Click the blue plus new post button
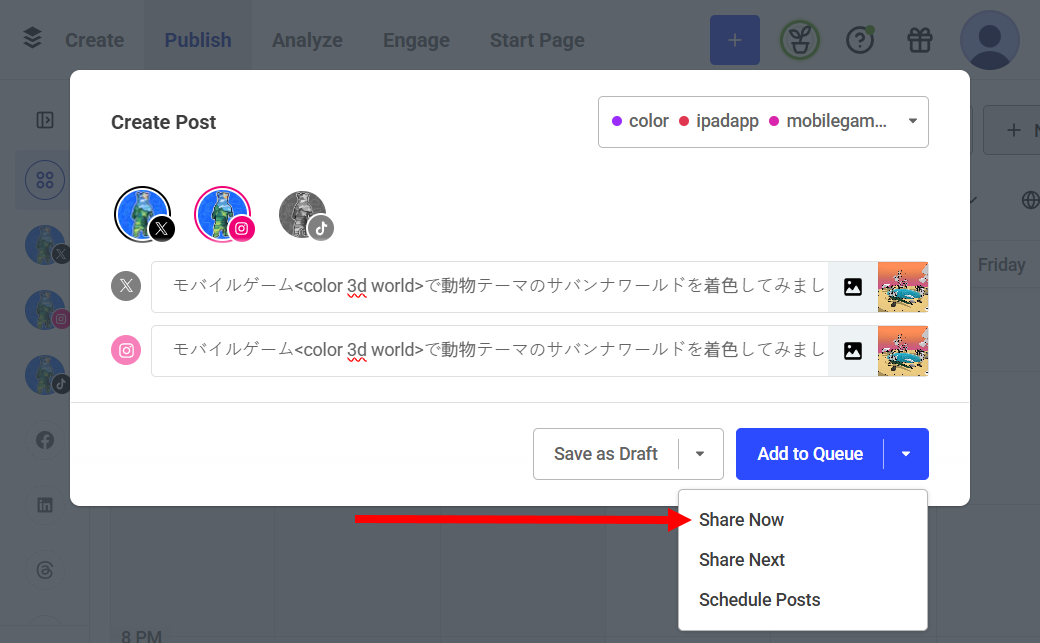The height and width of the screenshot is (643, 1040). pyautogui.click(x=734, y=40)
